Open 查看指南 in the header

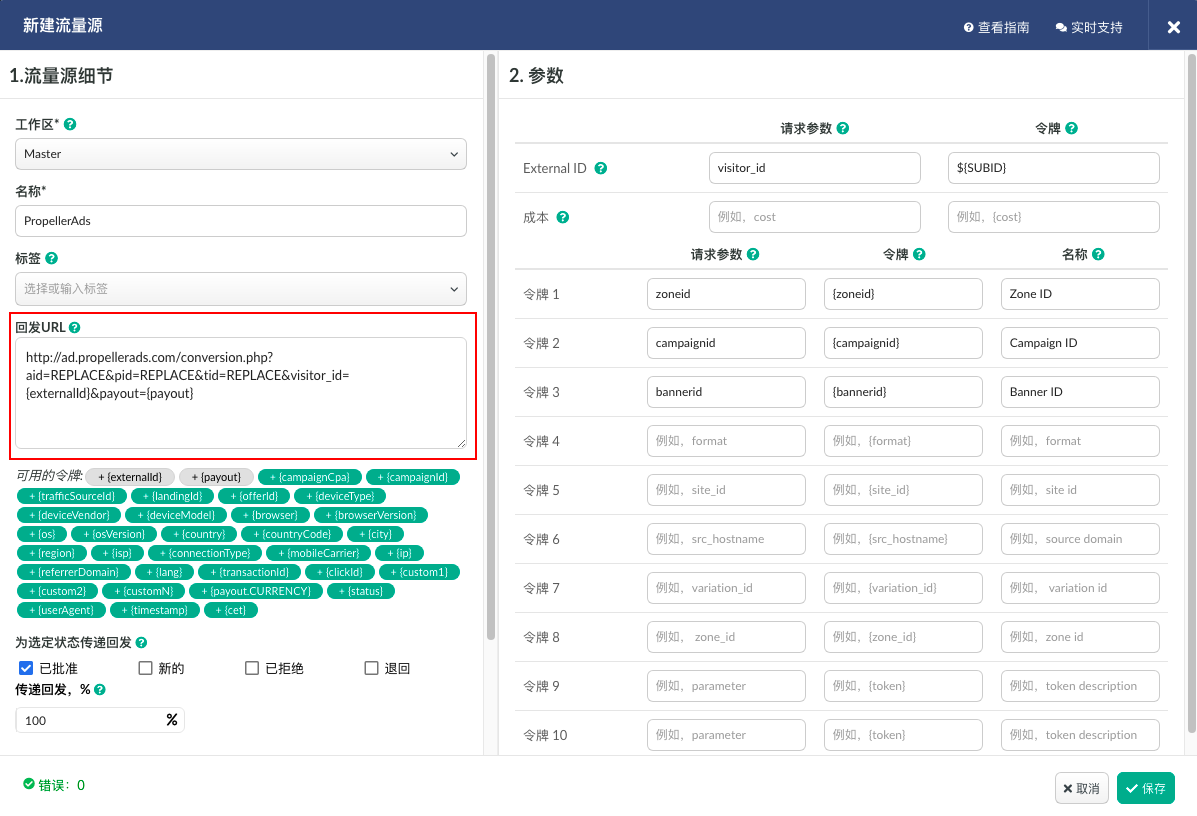pos(996,27)
